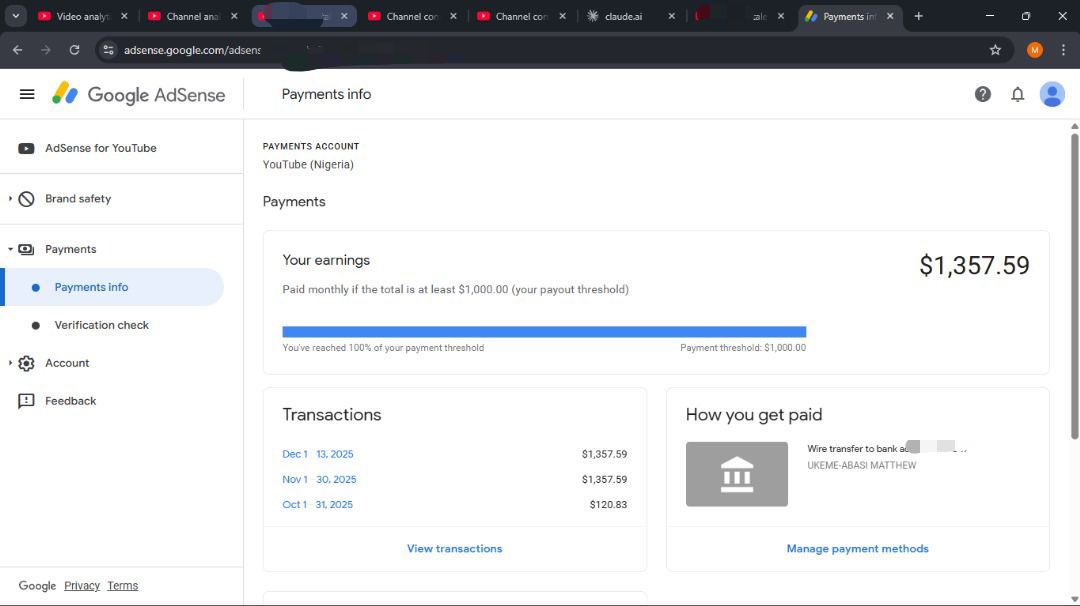Open the Privacy link
The image size is (1080, 606).
click(82, 585)
